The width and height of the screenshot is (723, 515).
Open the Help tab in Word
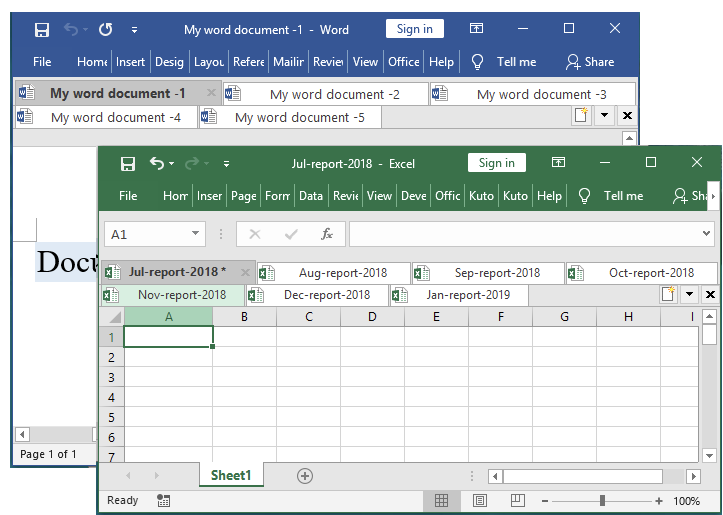(x=441, y=62)
